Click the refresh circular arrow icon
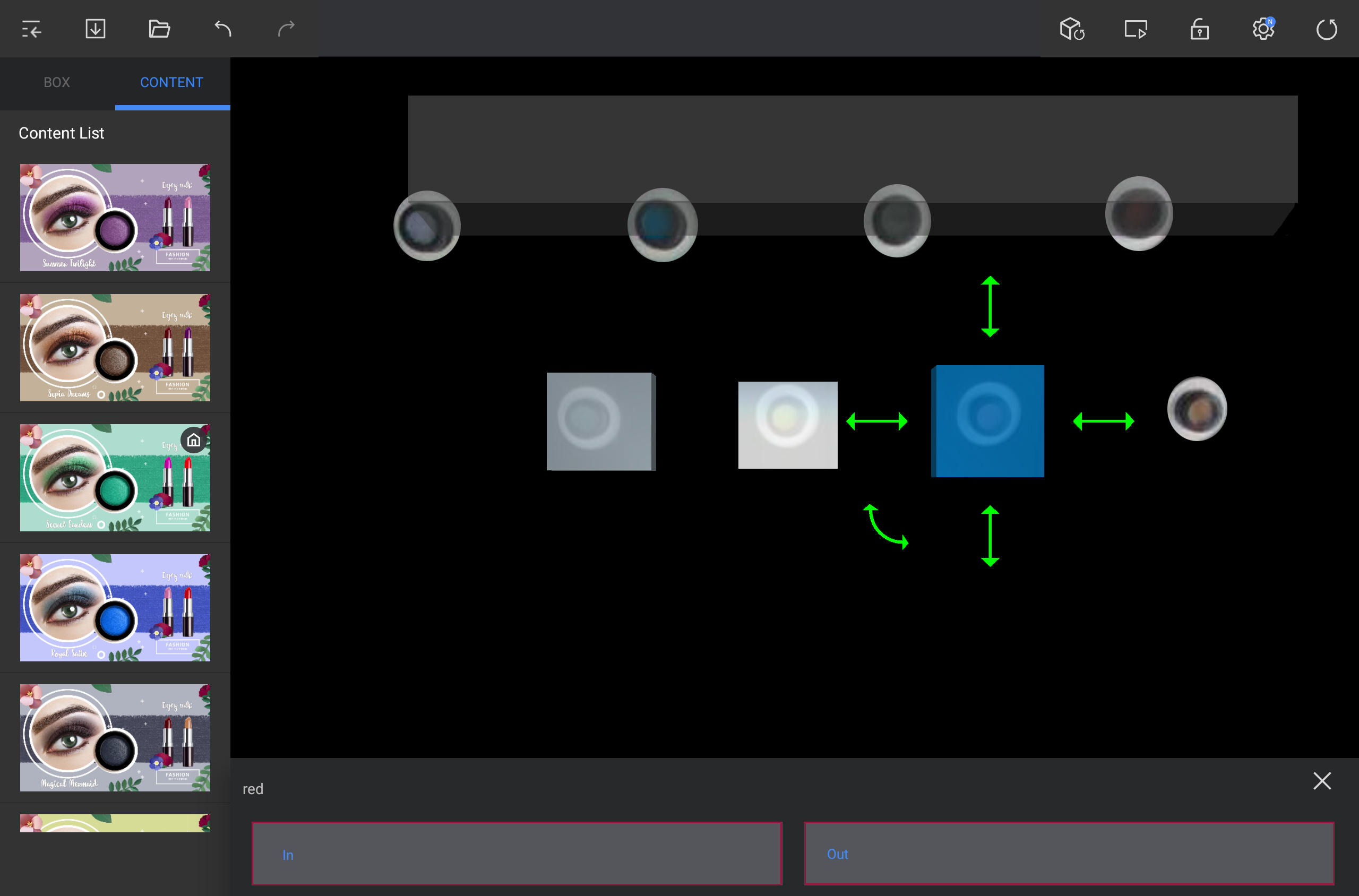This screenshot has width=1359, height=896. tap(1327, 29)
